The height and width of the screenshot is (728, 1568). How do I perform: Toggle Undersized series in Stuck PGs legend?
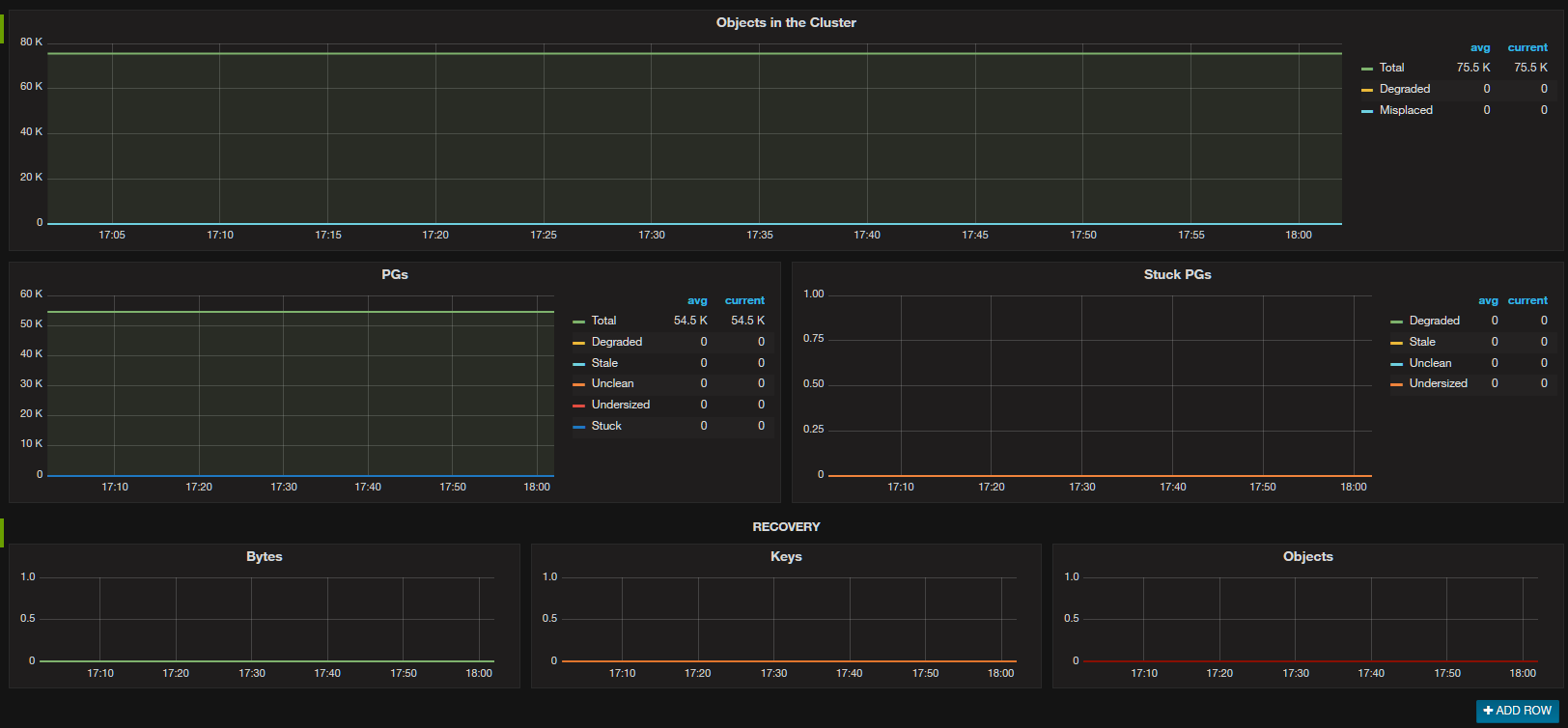point(1438,383)
